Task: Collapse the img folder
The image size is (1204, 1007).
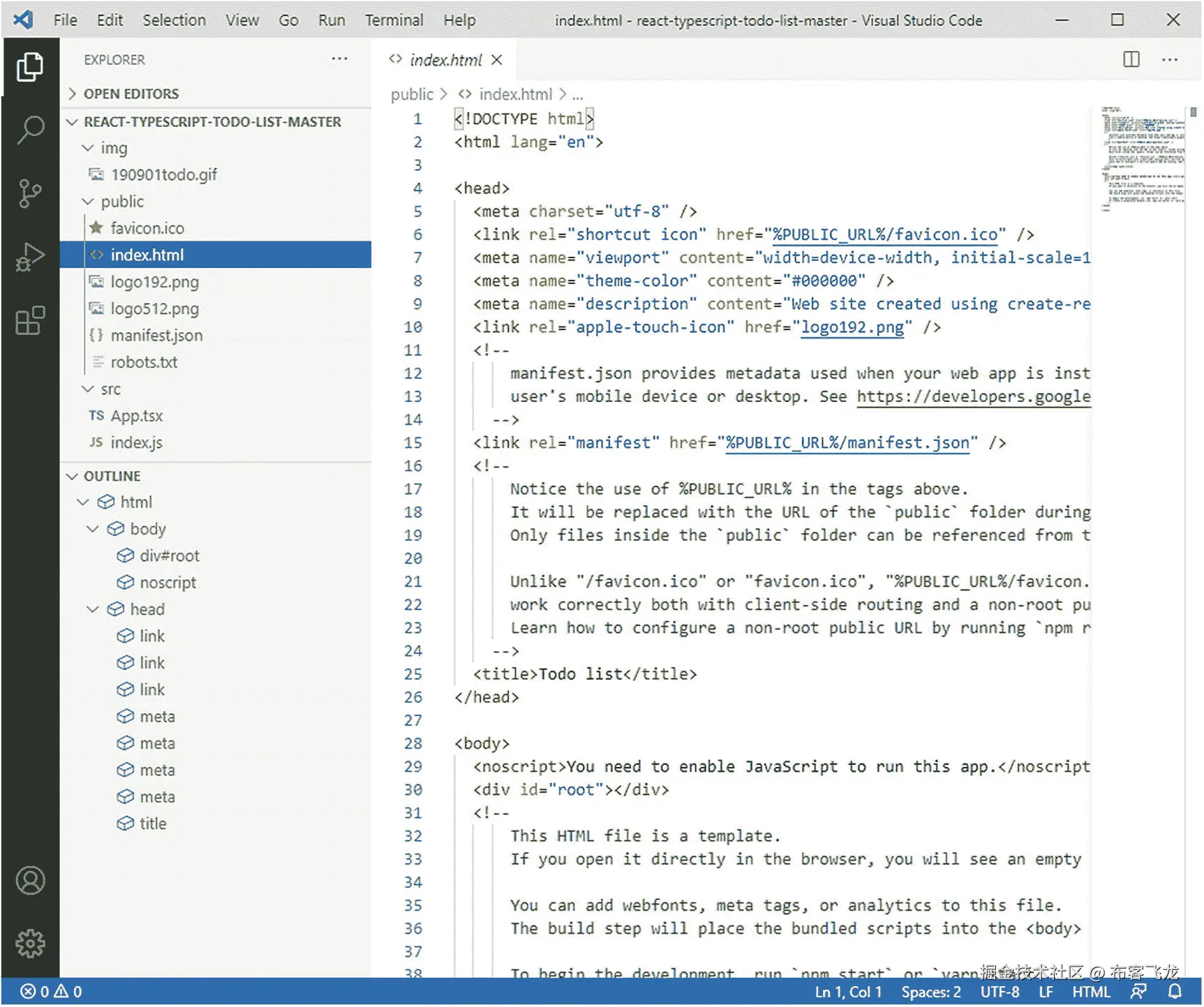Action: 215,148
